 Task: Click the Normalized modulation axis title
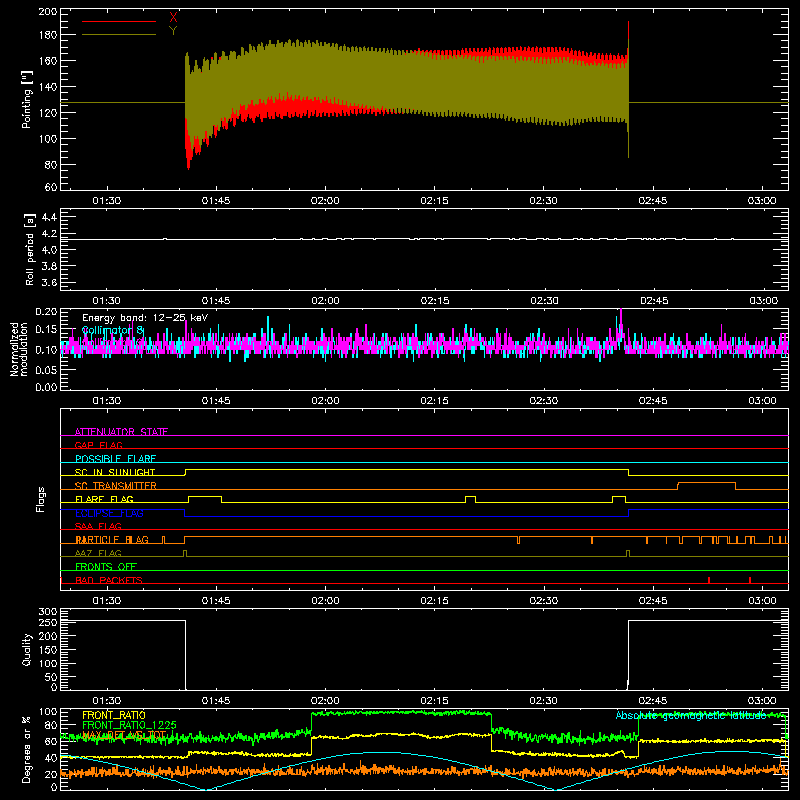tap(19, 349)
